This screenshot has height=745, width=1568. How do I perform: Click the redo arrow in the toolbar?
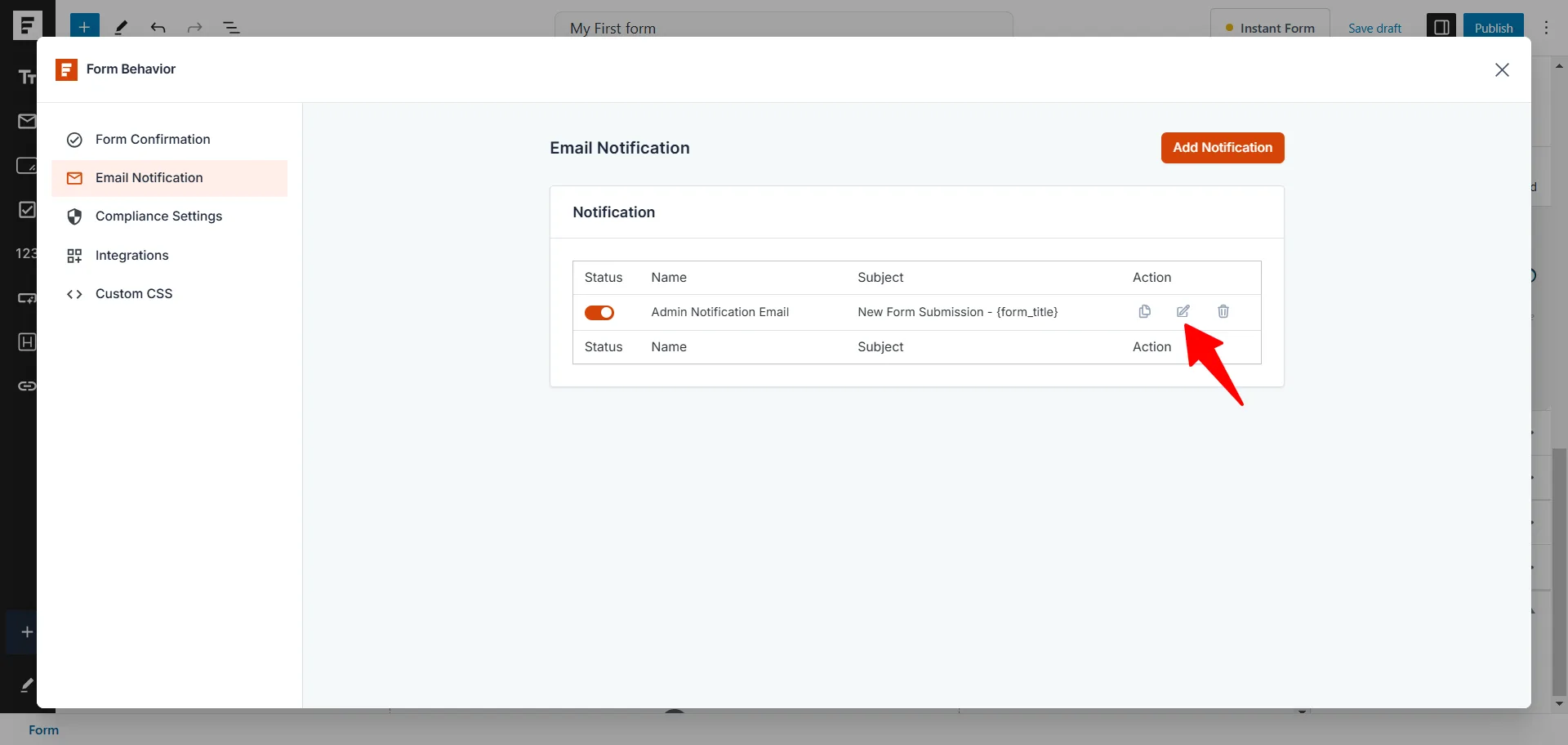[194, 28]
